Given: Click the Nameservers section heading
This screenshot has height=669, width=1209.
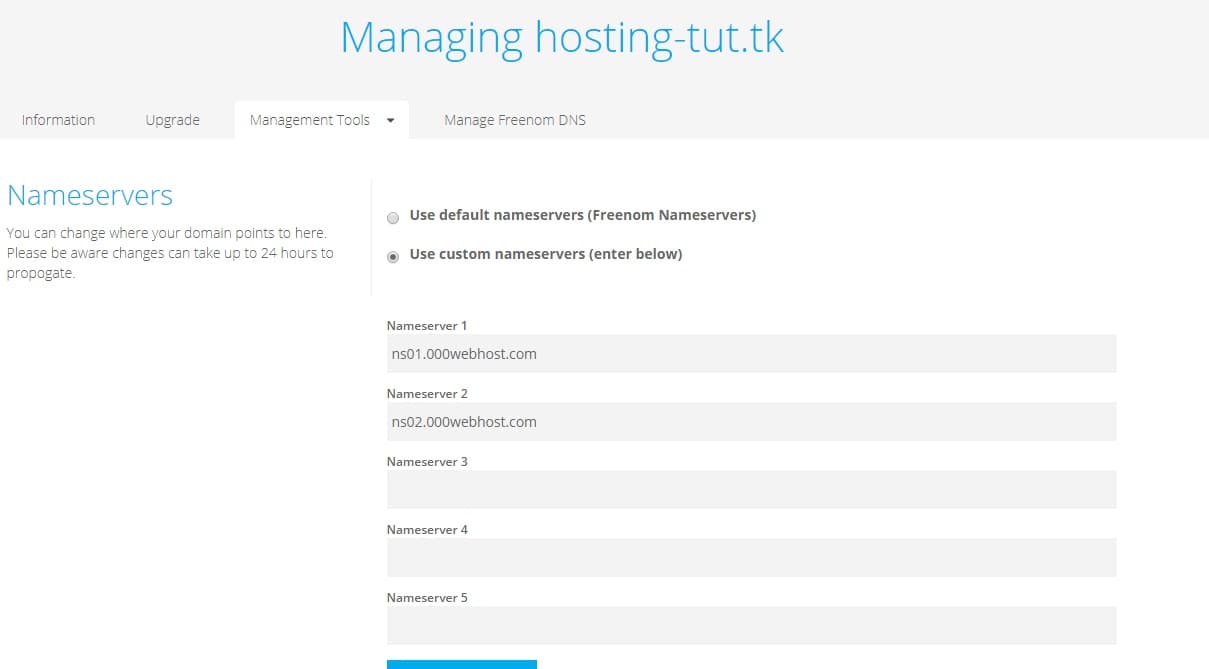Looking at the screenshot, I should tap(90, 195).
